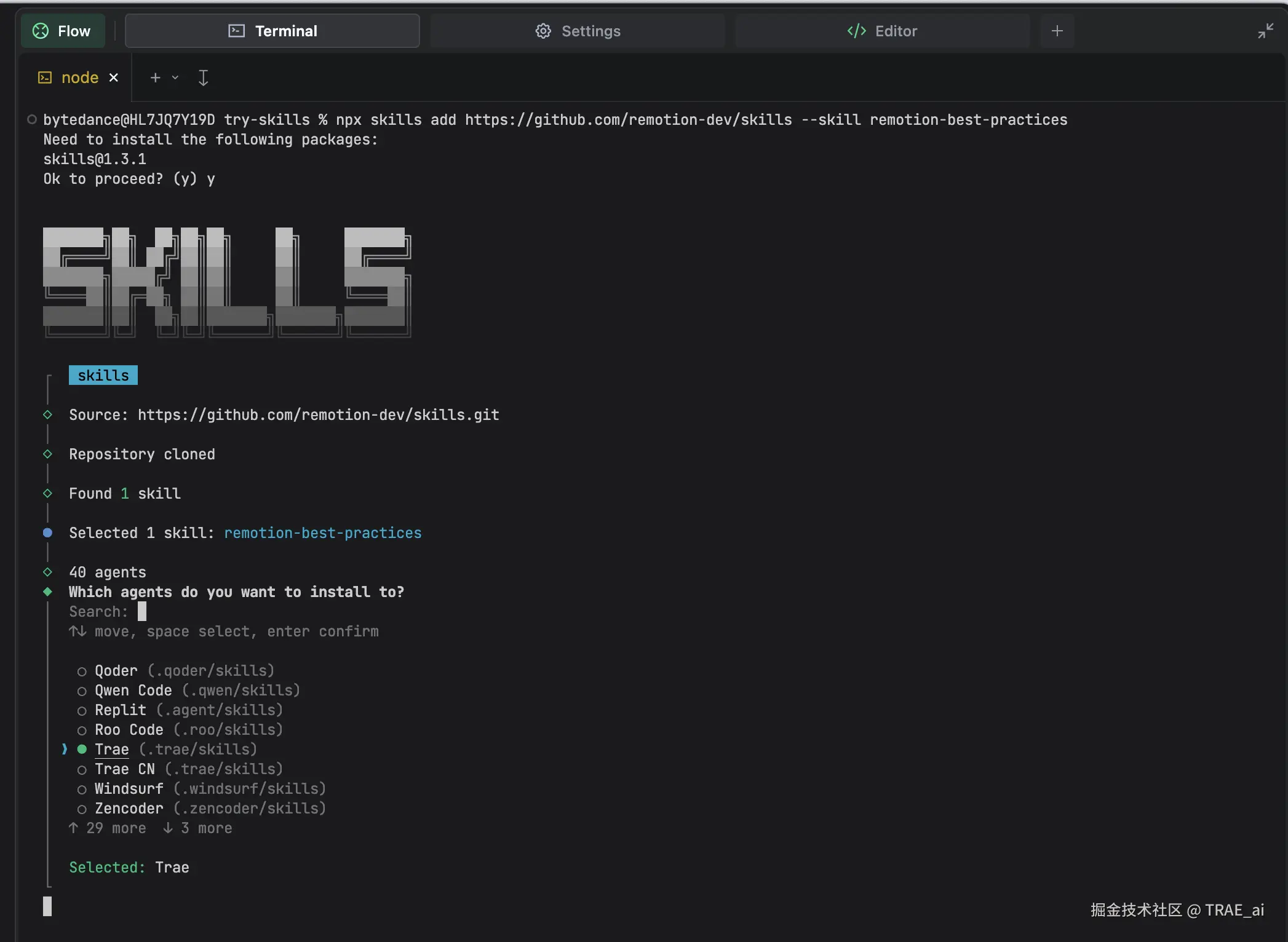
Task: Deselect the Trae agent option
Action: click(x=82, y=750)
